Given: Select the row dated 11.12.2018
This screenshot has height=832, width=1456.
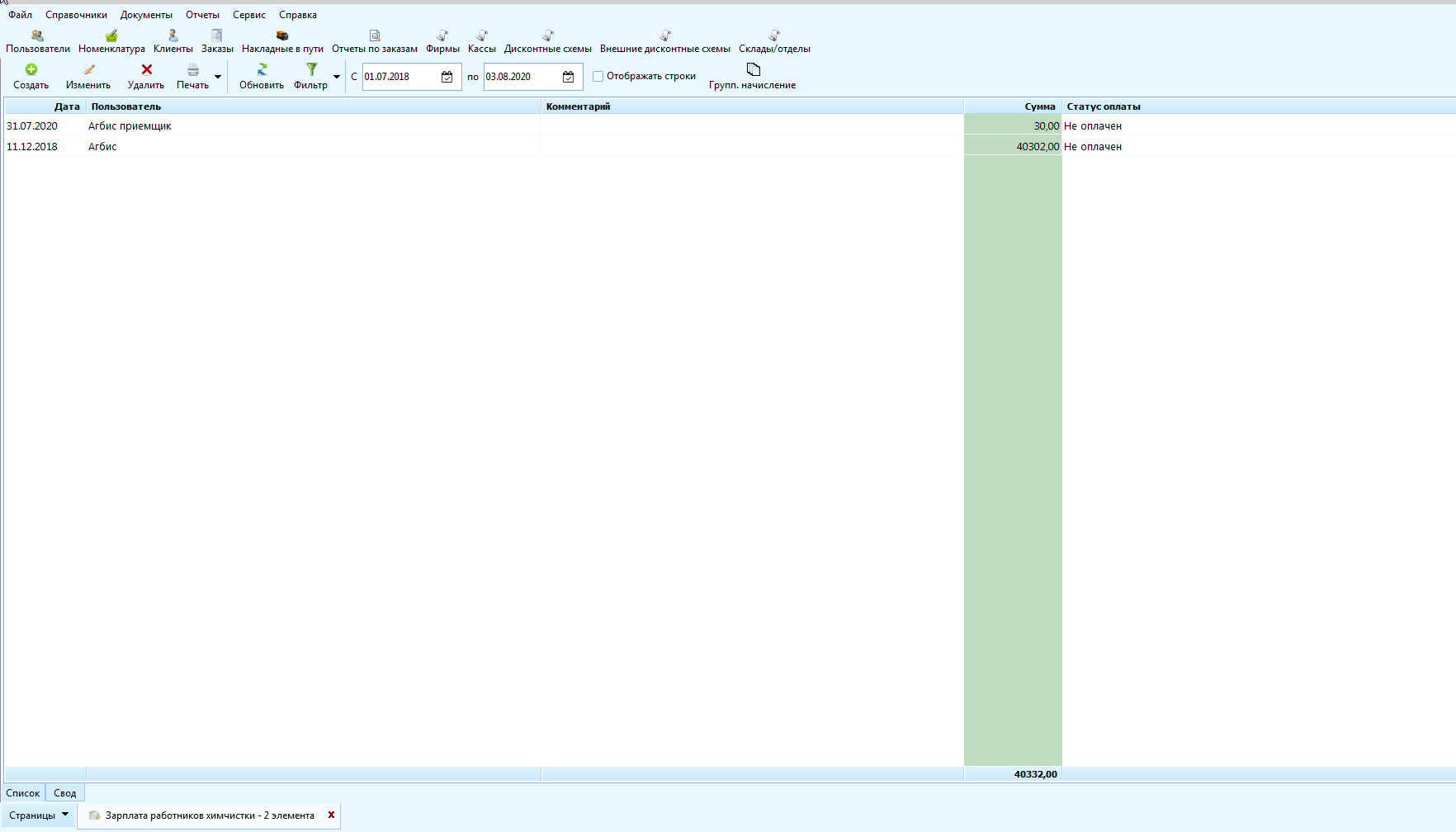Looking at the screenshot, I should coord(730,147).
